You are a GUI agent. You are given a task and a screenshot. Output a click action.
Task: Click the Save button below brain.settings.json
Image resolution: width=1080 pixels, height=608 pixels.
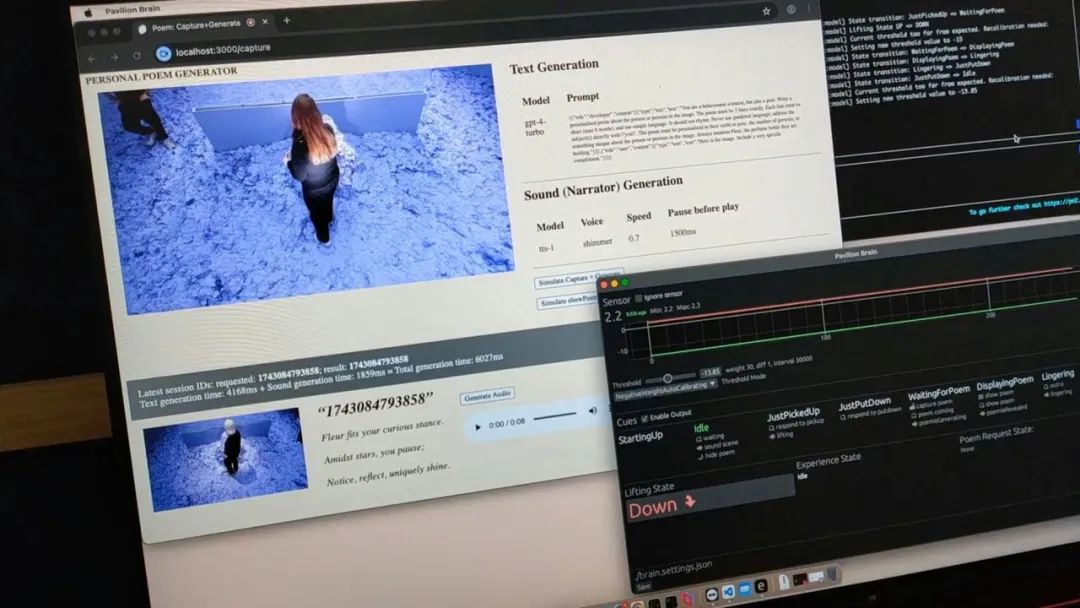tap(643, 587)
